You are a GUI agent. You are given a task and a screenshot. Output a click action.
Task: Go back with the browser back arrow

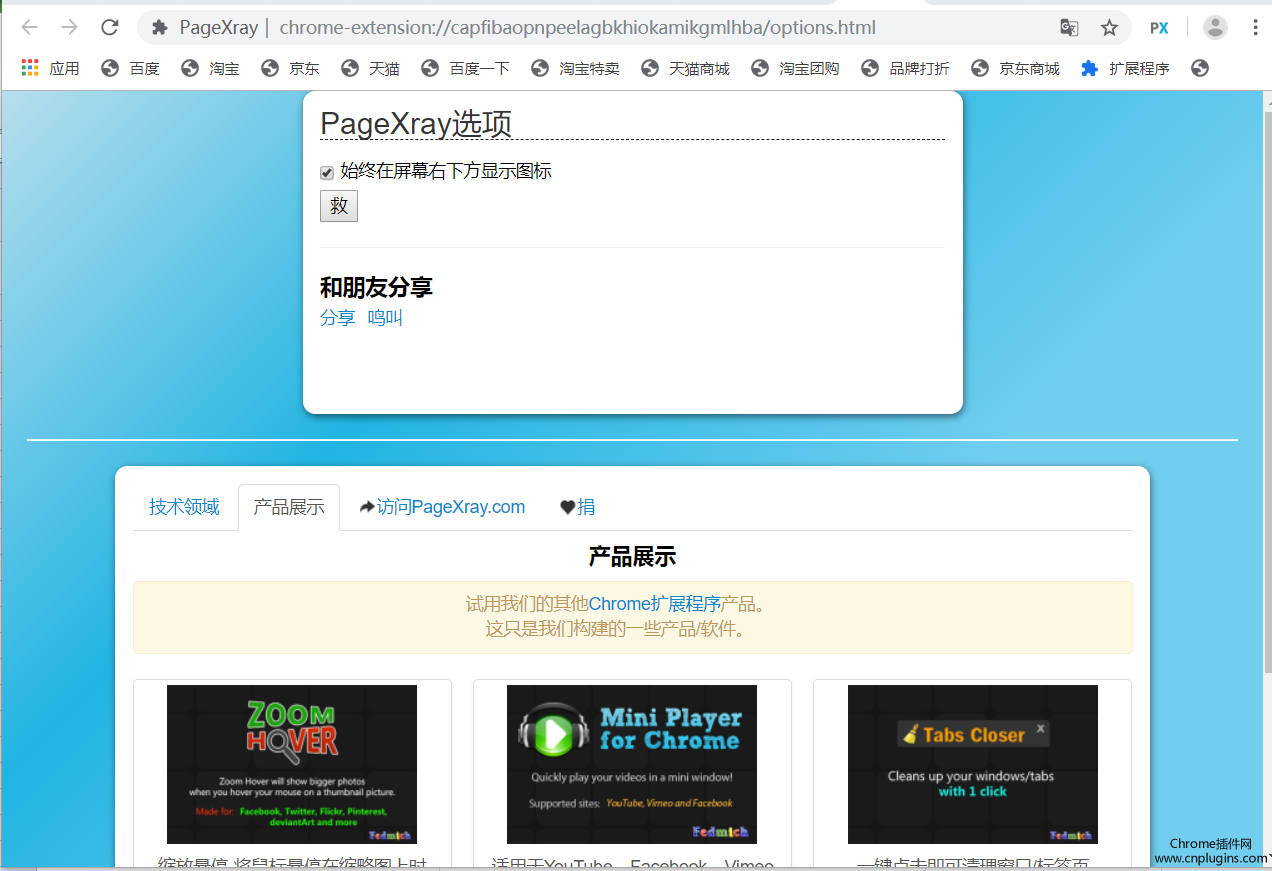point(29,27)
